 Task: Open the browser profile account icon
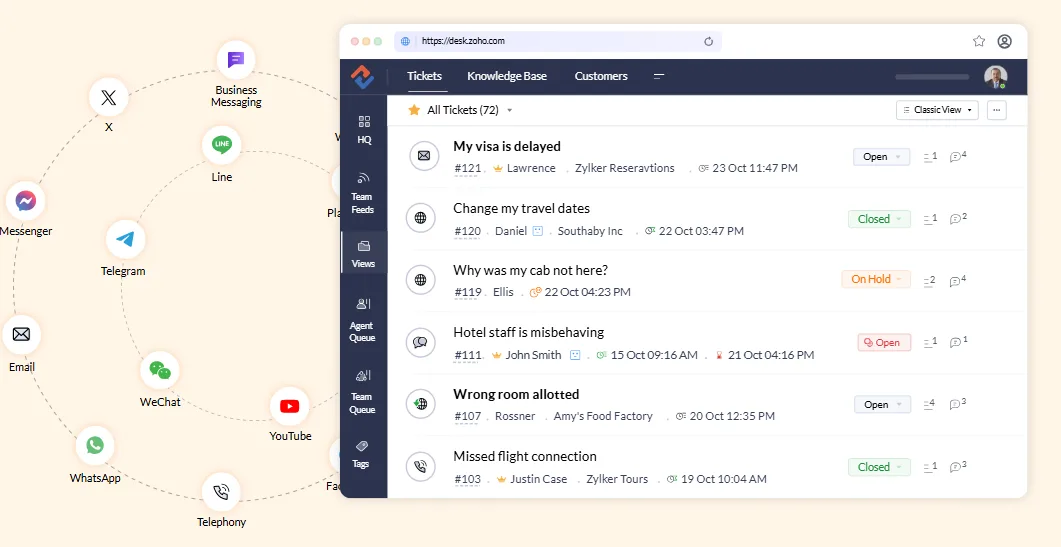pyautogui.click(x=1005, y=41)
